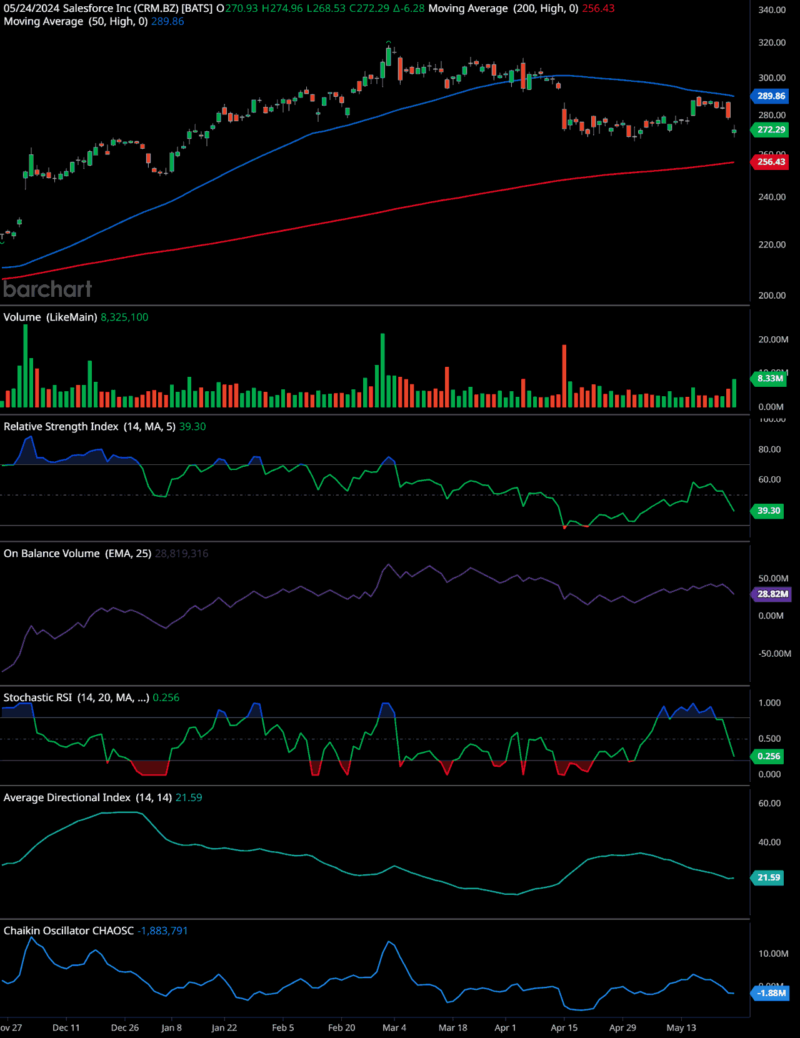Click the Jan 8 date axis label
This screenshot has height=1038, width=800.
coord(172,1028)
